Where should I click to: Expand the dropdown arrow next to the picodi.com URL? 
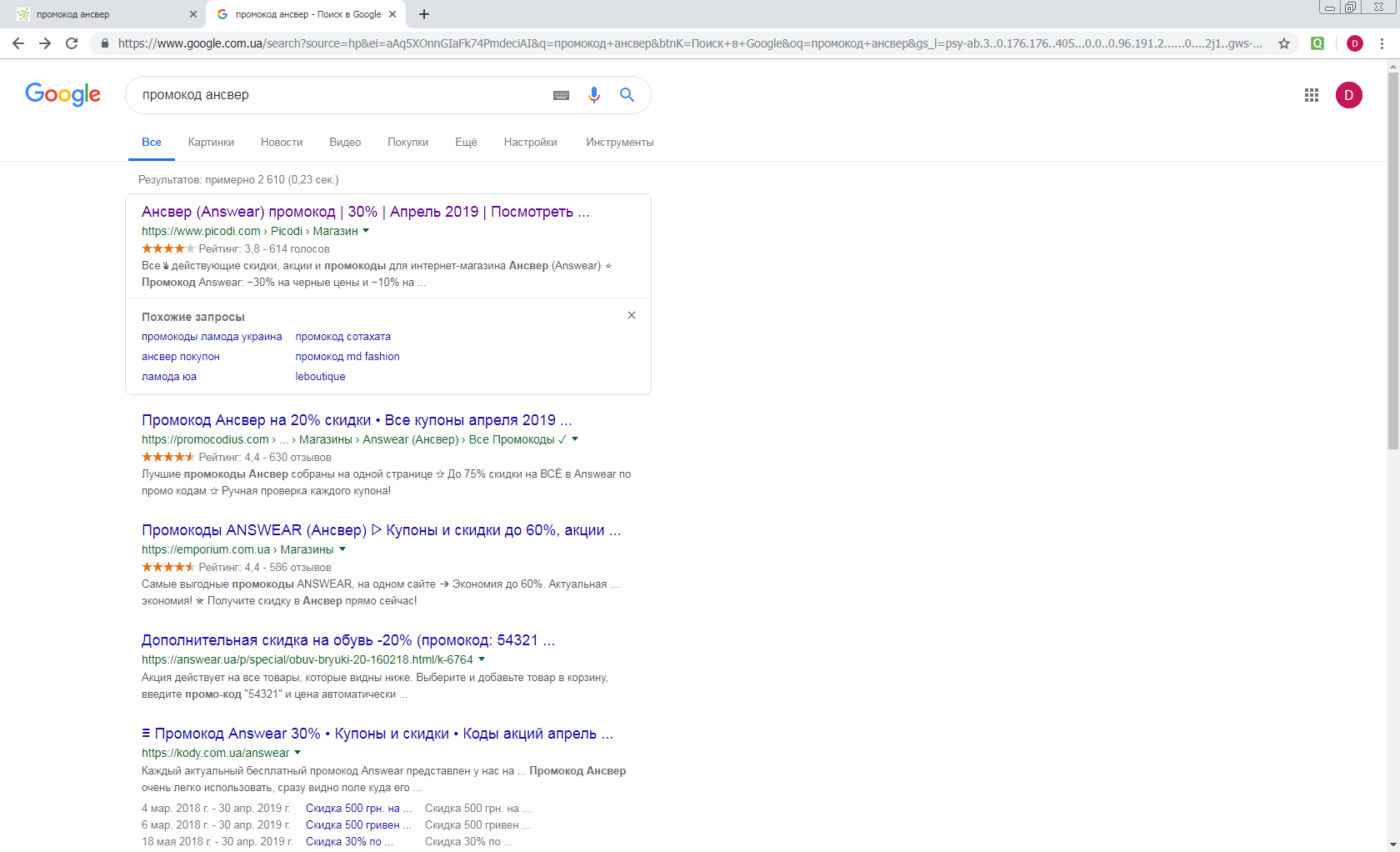click(366, 231)
